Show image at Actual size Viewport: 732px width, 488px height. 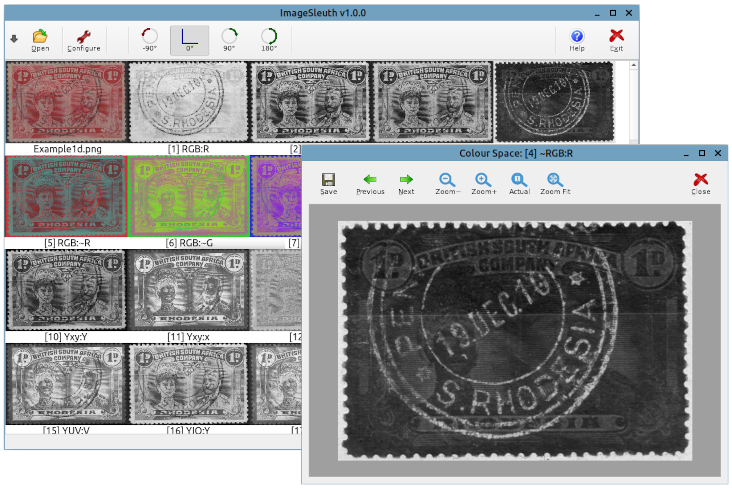[519, 184]
